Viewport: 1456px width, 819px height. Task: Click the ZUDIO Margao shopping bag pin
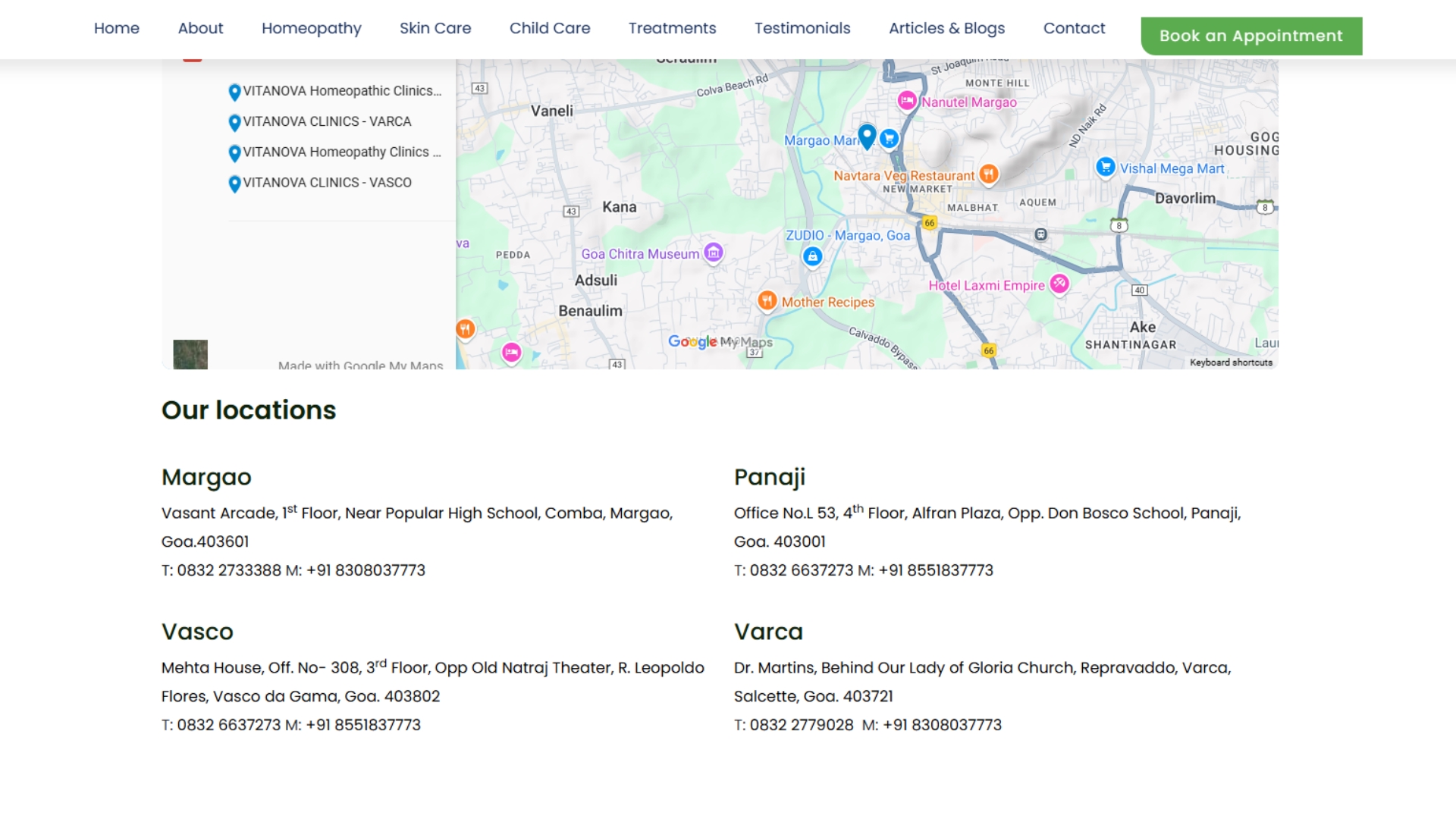tap(813, 256)
